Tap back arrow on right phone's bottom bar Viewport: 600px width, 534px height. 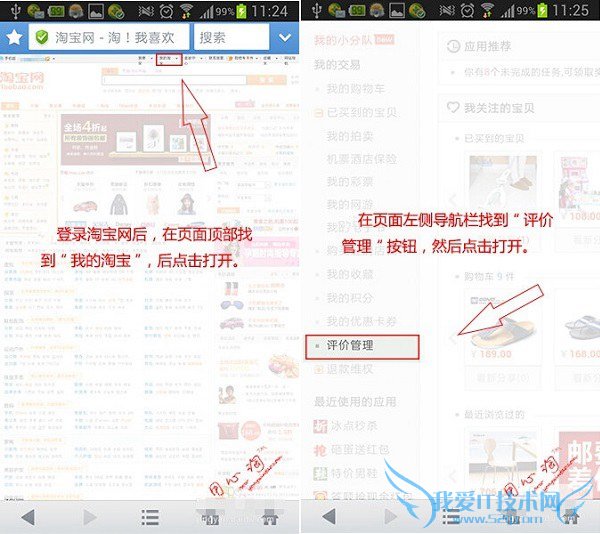(x=329, y=517)
